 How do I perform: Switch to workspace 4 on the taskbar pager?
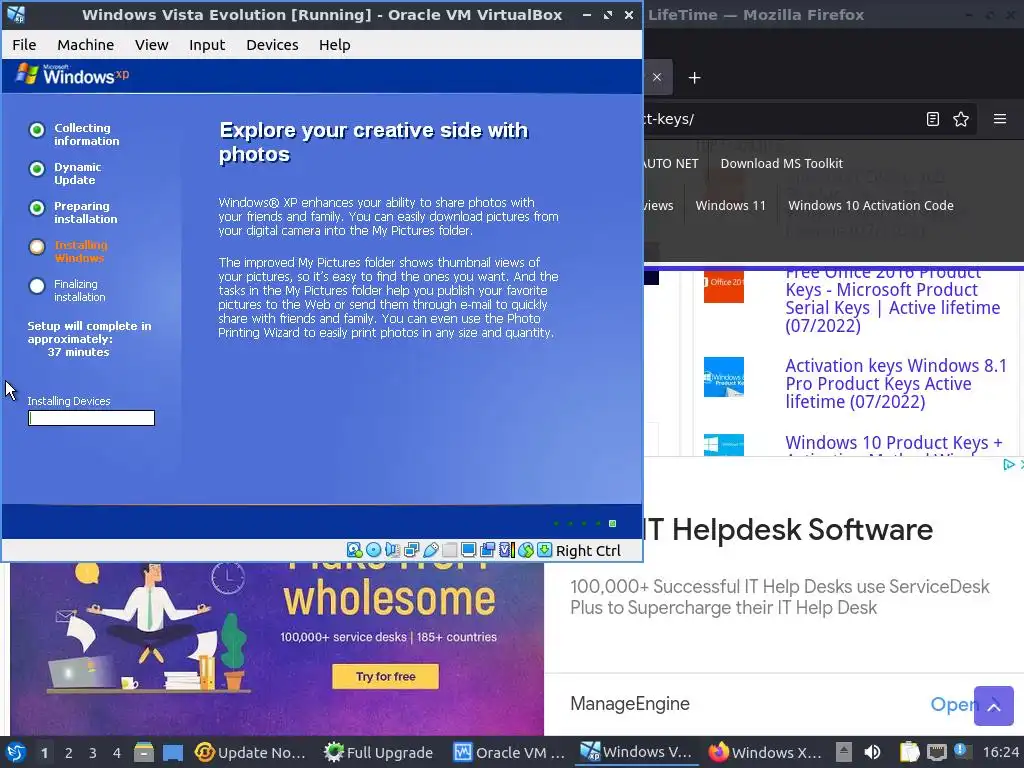click(117, 753)
